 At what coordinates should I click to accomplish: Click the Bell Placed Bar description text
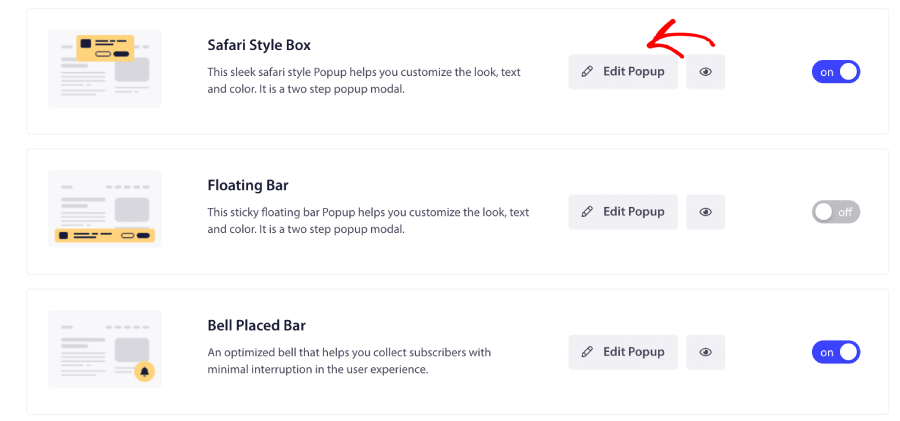tap(349, 361)
